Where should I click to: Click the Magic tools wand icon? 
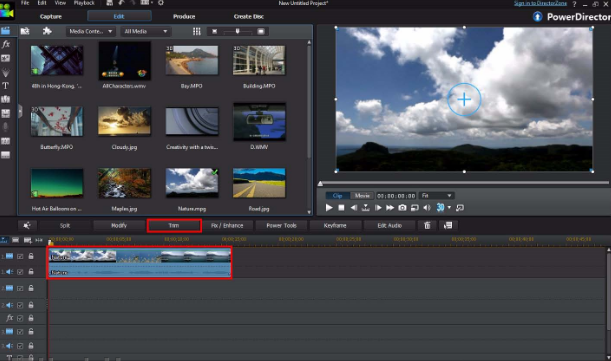click(x=27, y=225)
